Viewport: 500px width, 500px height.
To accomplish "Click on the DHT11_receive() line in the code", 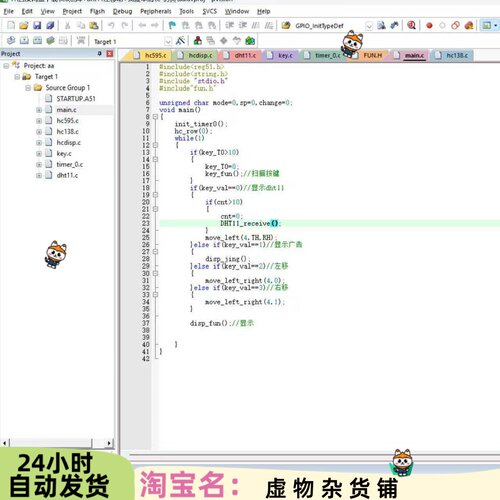I will pos(250,223).
